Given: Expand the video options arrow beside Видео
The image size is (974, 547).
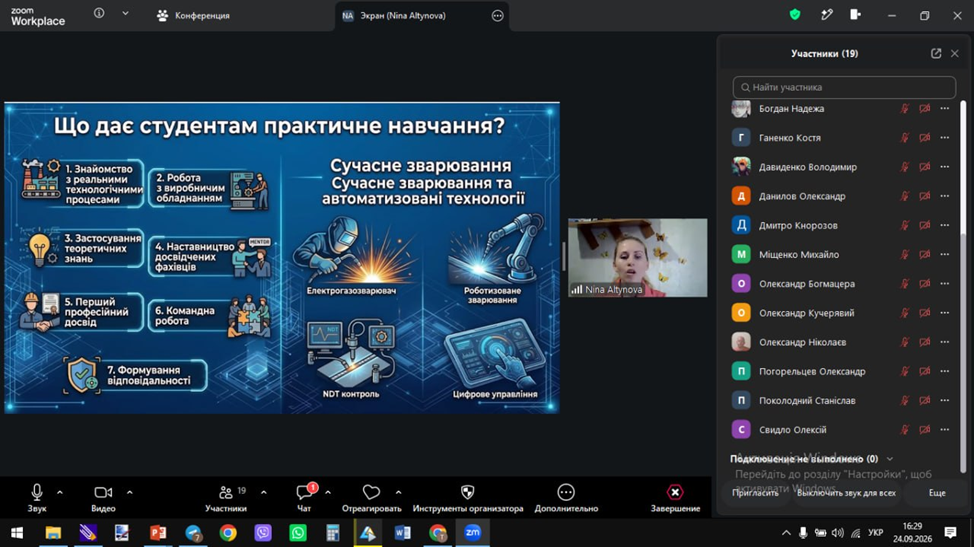Looking at the screenshot, I should [x=129, y=492].
